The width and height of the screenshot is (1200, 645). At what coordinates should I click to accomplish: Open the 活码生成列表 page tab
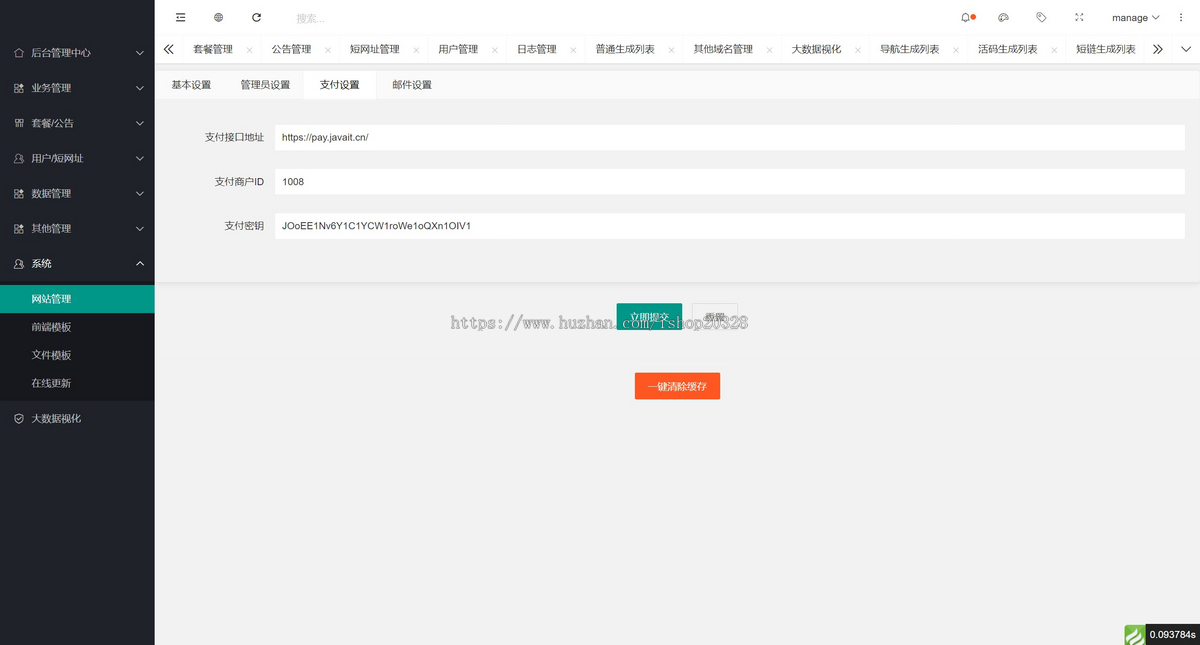pos(1007,49)
